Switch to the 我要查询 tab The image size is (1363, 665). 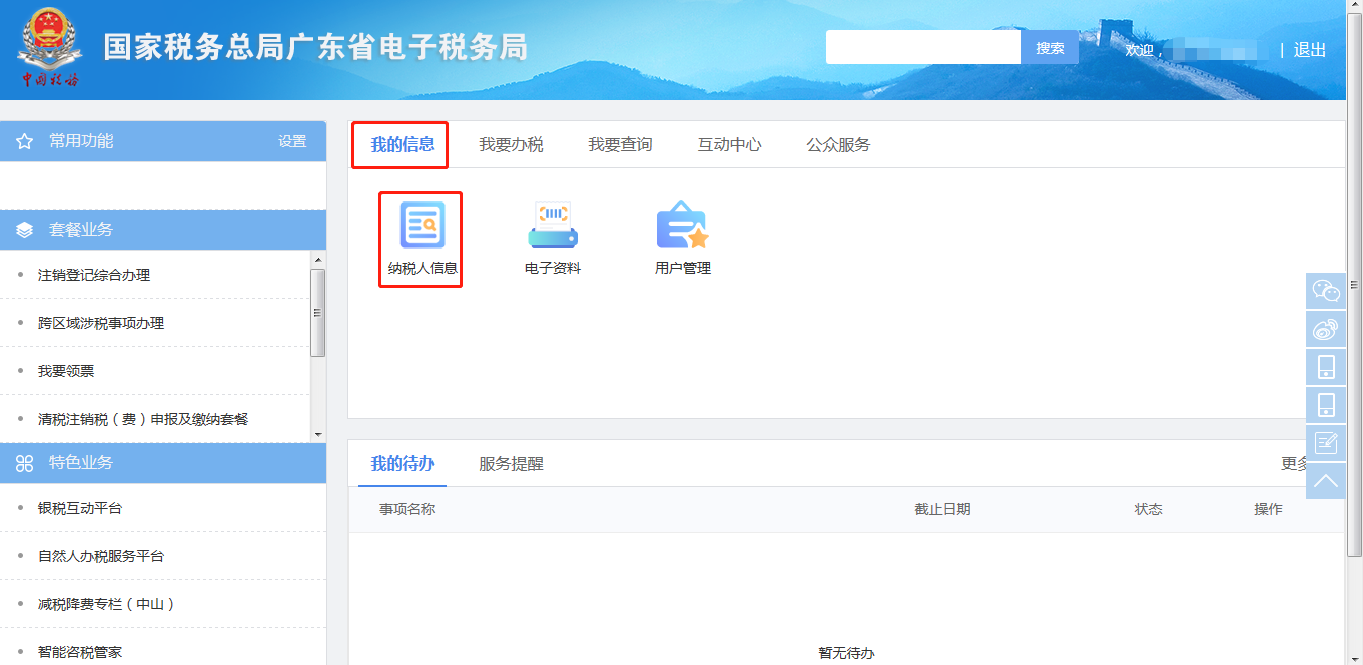[620, 145]
